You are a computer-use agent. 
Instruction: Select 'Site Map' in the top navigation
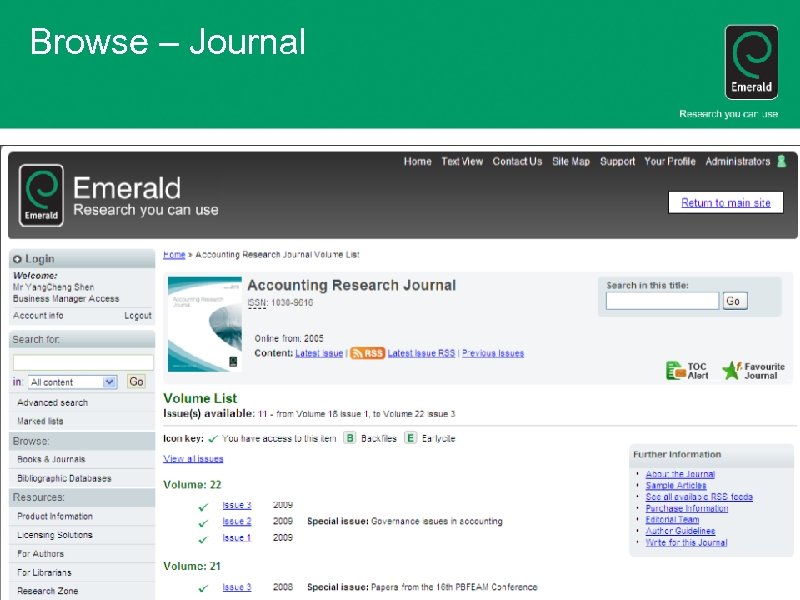pyautogui.click(x=570, y=161)
